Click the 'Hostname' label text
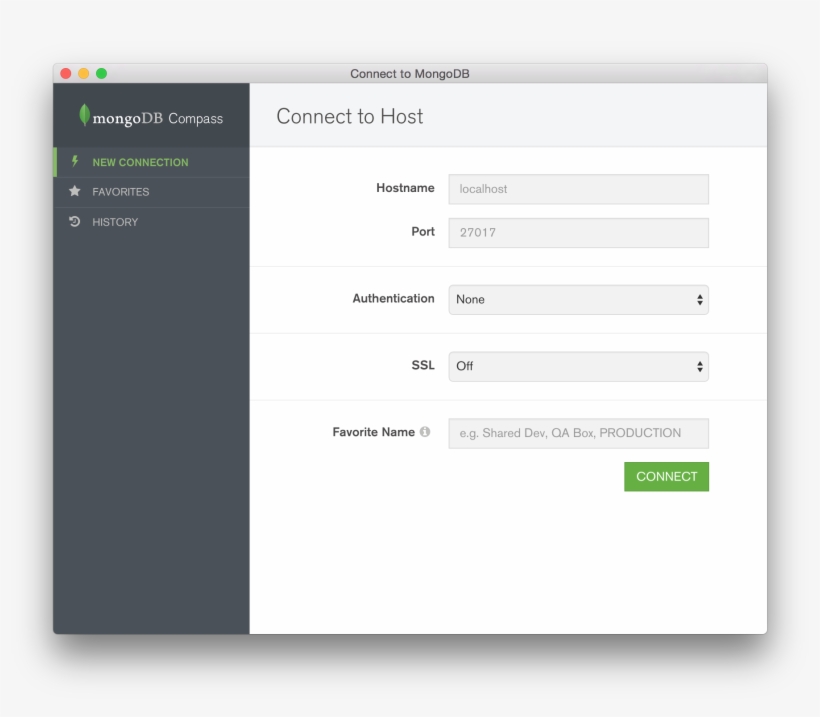 pos(405,188)
